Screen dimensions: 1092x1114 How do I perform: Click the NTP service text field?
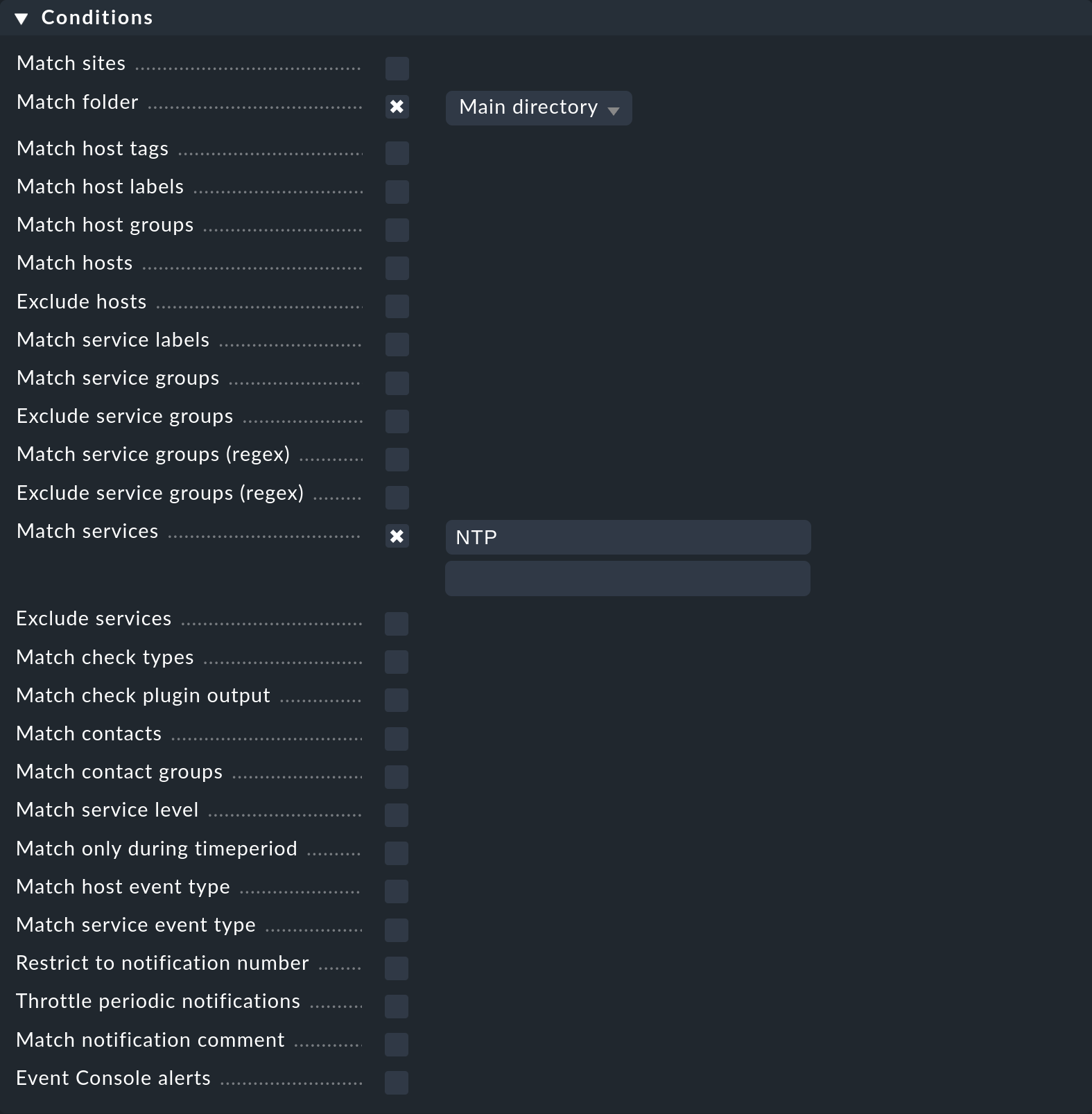(627, 537)
